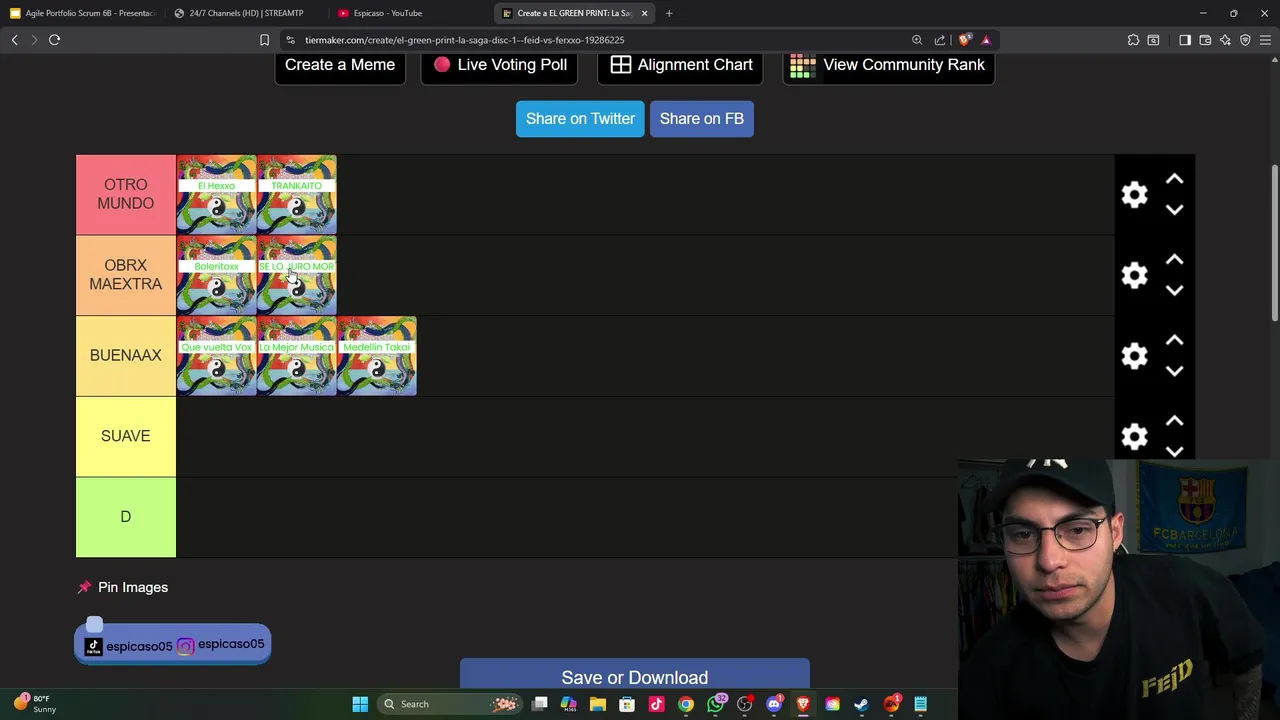The width and height of the screenshot is (1280, 720).
Task: Open File Explorer from taskbar
Action: (x=598, y=704)
